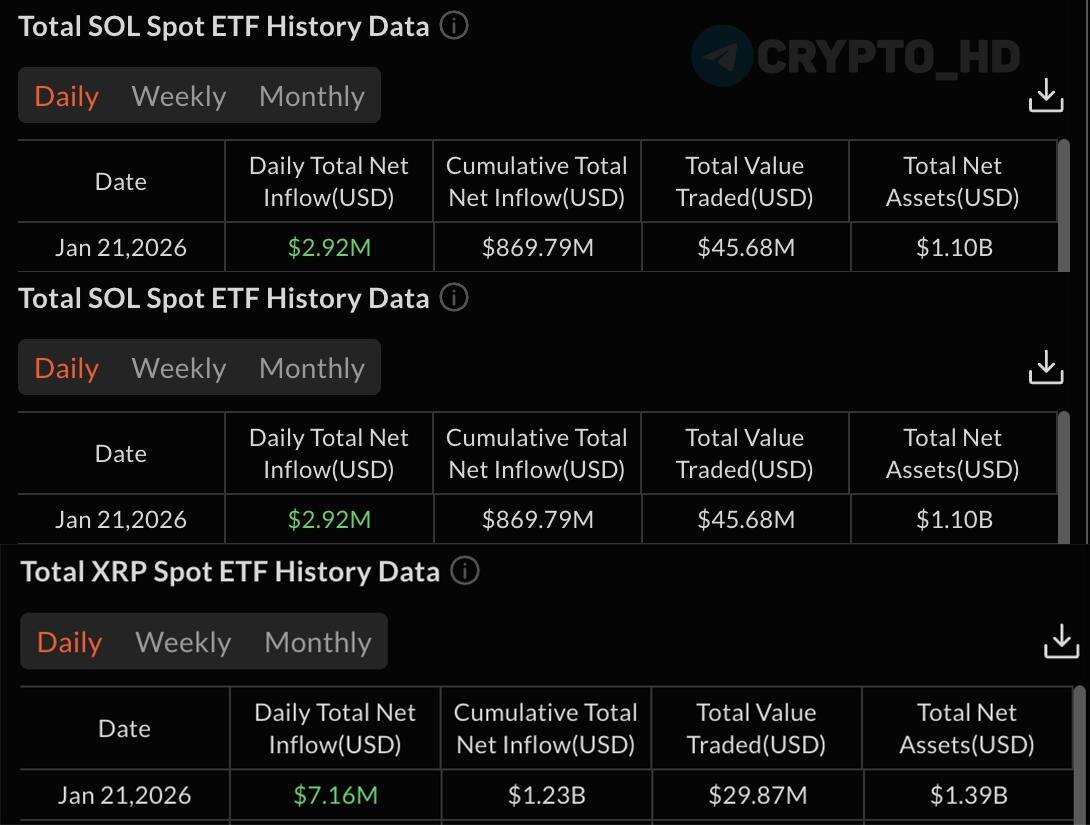Image resolution: width=1090 pixels, height=825 pixels.
Task: Click the XRP table's Date column header
Action: [124, 728]
